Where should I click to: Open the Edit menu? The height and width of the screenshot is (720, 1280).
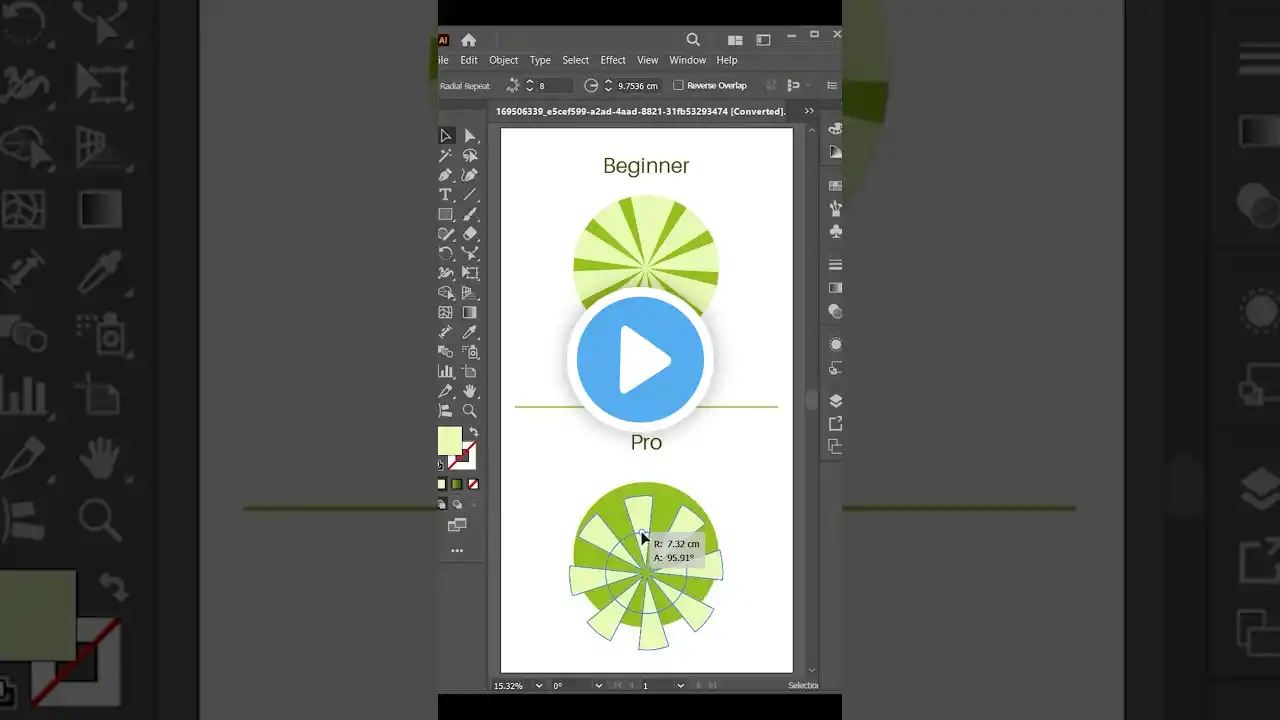pos(469,60)
